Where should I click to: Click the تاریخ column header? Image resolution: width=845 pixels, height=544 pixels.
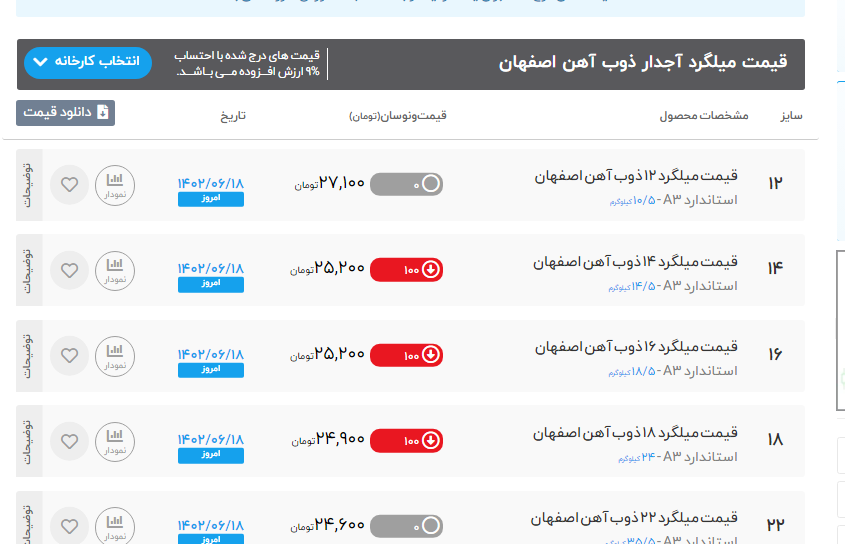[x=233, y=116]
